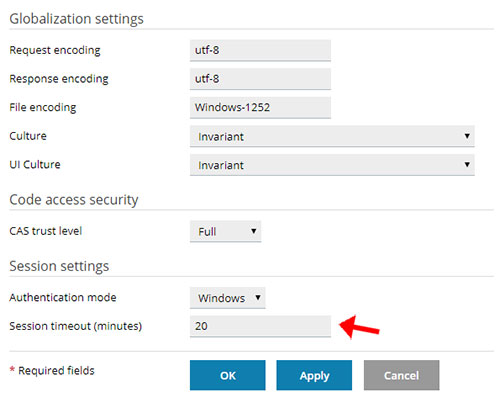Click the Request encoding label
This screenshot has height=403, width=500.
point(55,50)
